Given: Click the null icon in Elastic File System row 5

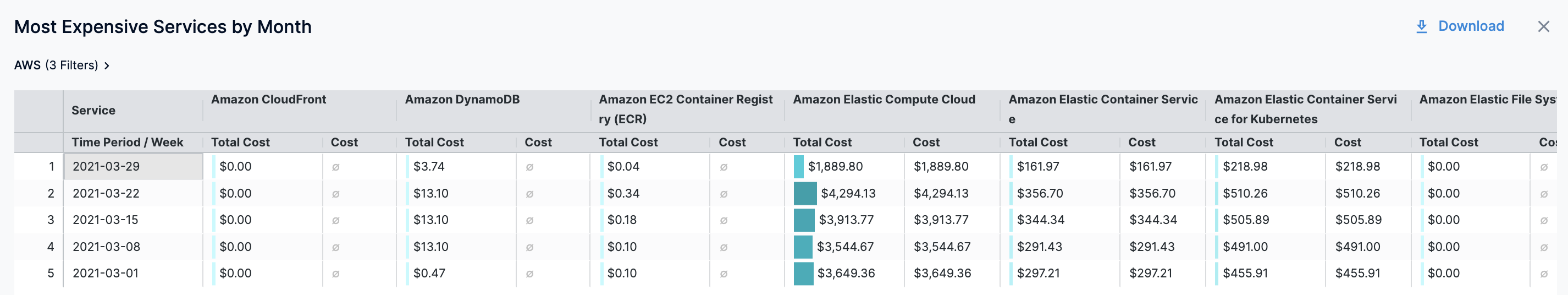Looking at the screenshot, I should point(1544,274).
